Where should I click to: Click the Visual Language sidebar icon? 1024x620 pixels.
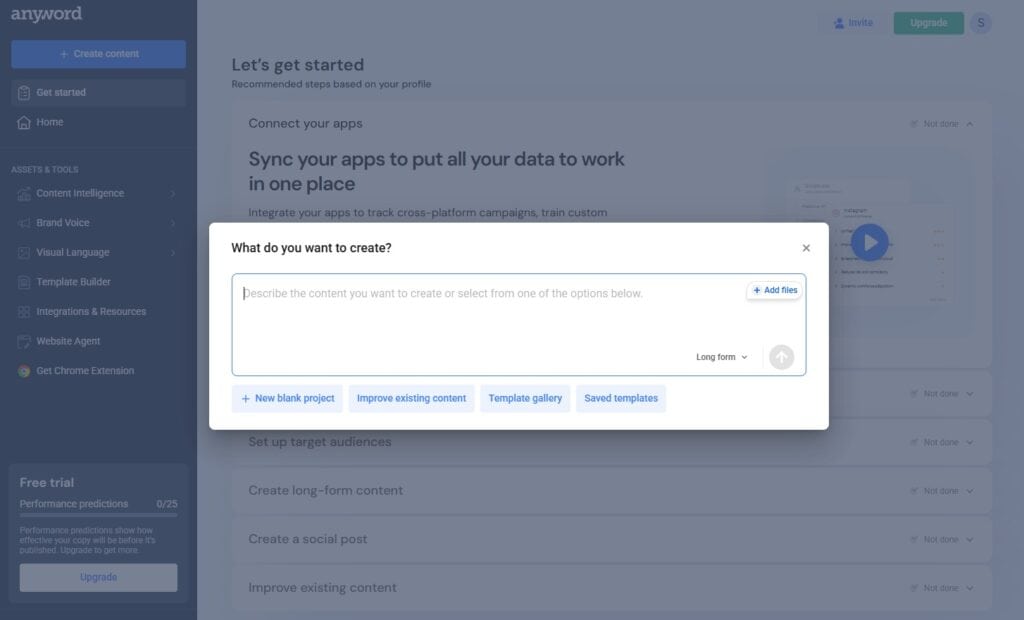[x=24, y=253]
